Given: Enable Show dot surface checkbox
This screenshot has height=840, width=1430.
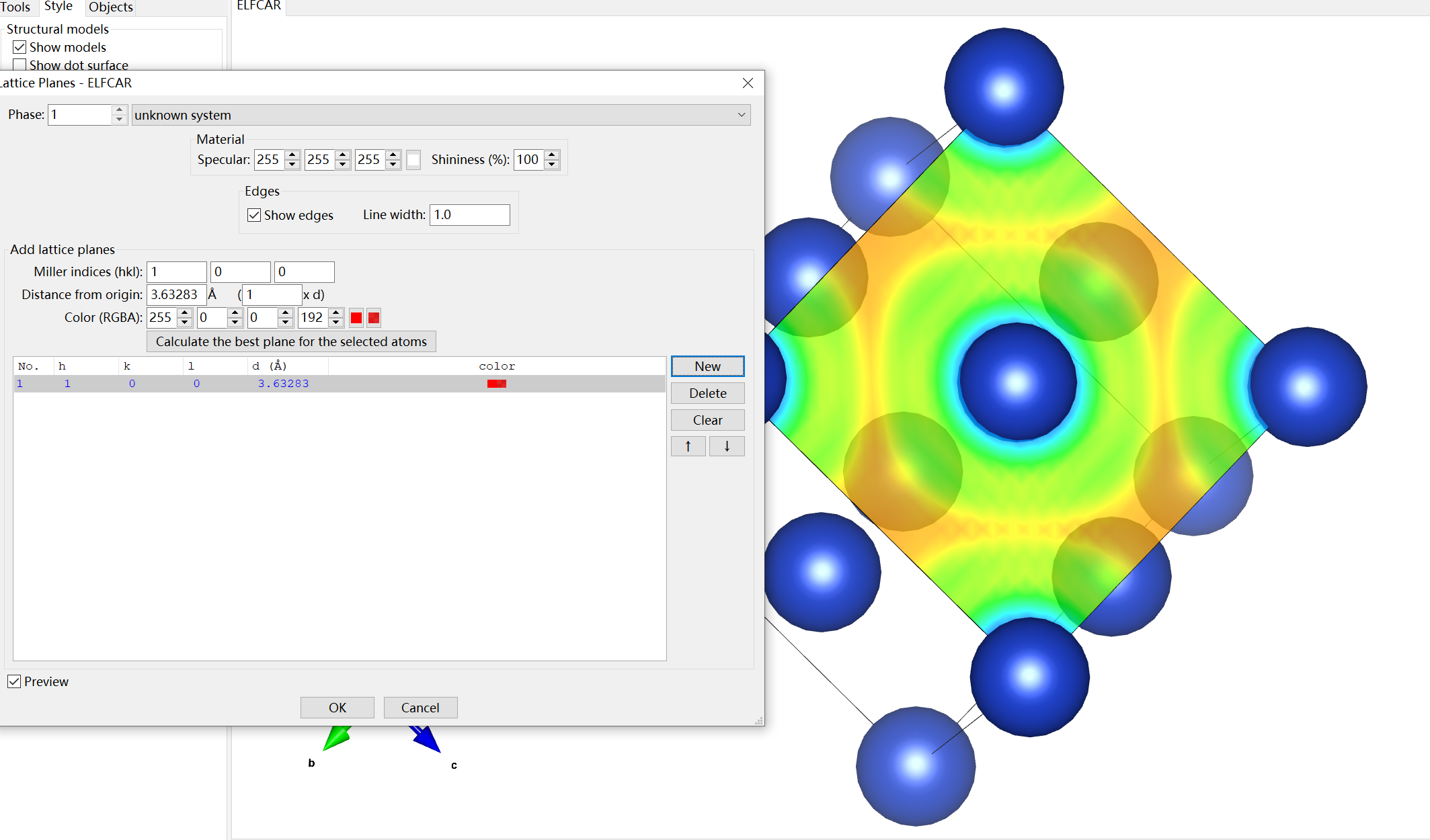Looking at the screenshot, I should coord(19,65).
